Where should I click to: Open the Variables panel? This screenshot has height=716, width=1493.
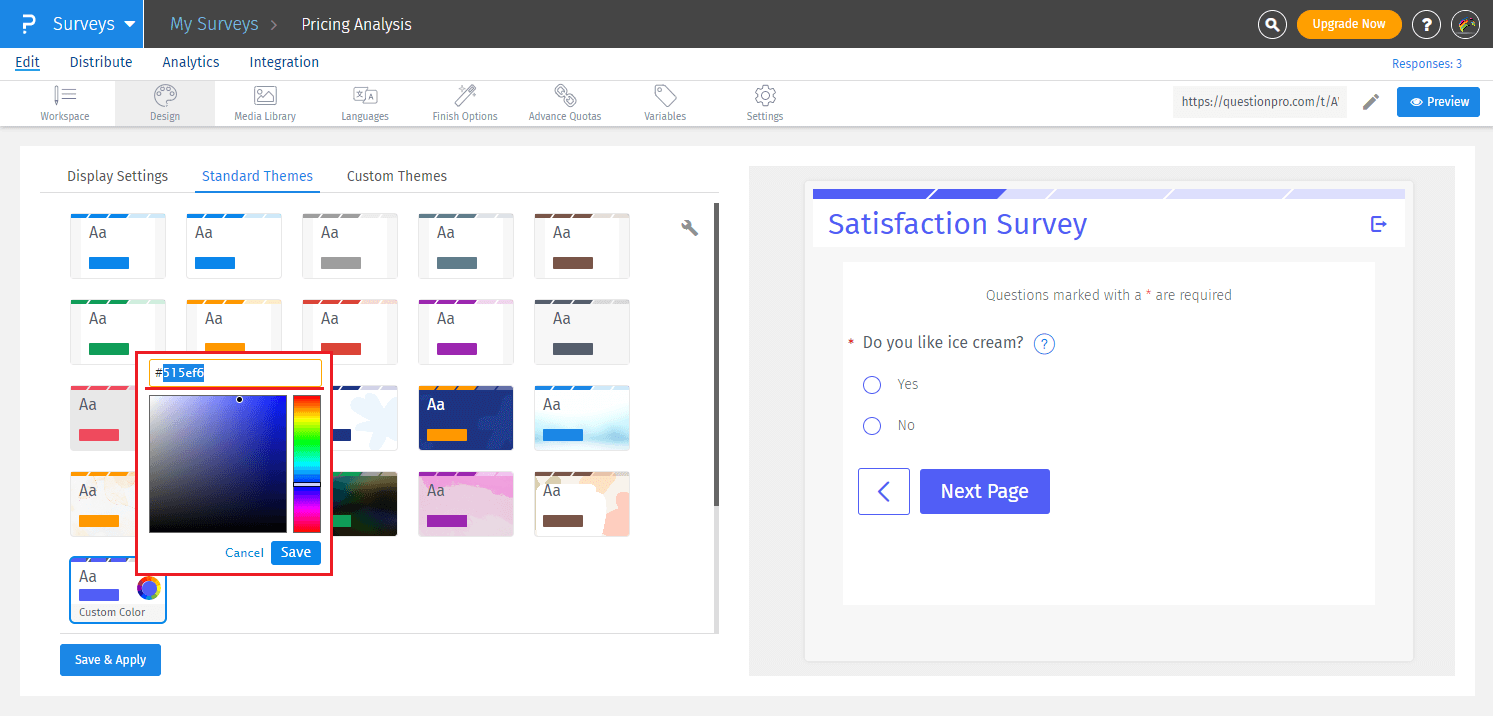(x=664, y=102)
